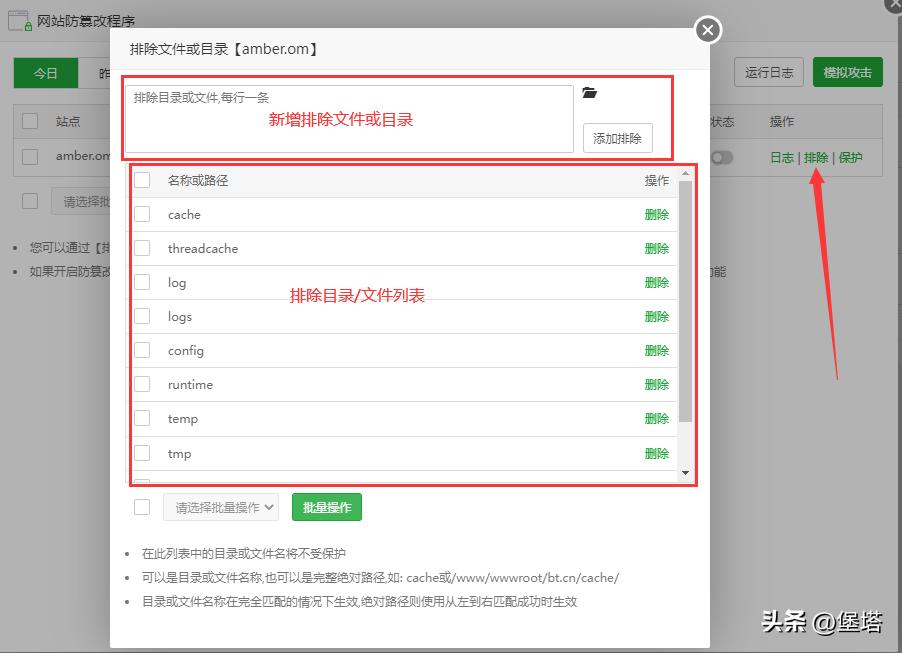Image resolution: width=902 pixels, height=653 pixels.
Task: Open 运行日志 to view run logs
Action: point(768,72)
